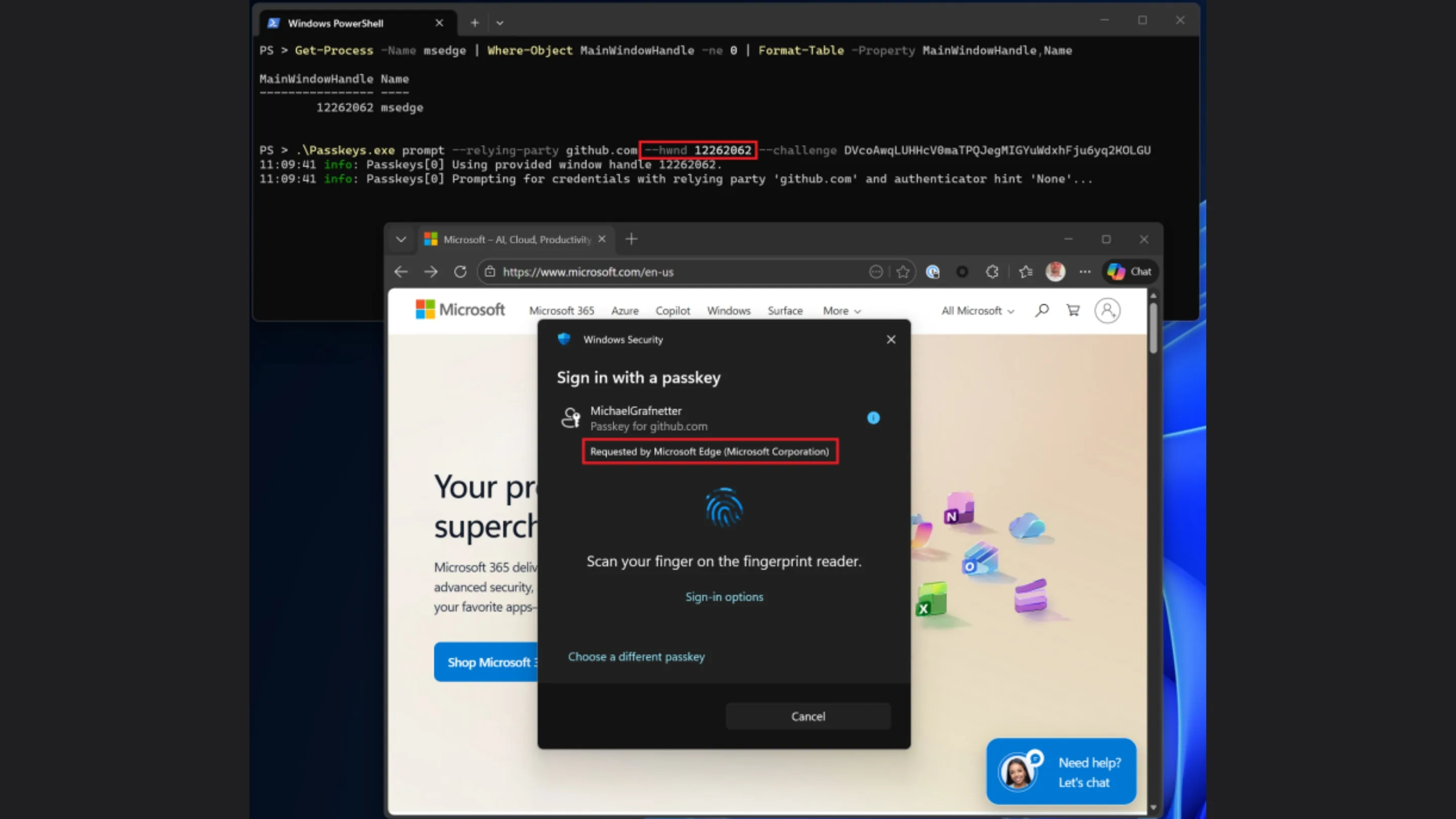Click Choose a different passkey
The width and height of the screenshot is (1456, 819).
[636, 657]
